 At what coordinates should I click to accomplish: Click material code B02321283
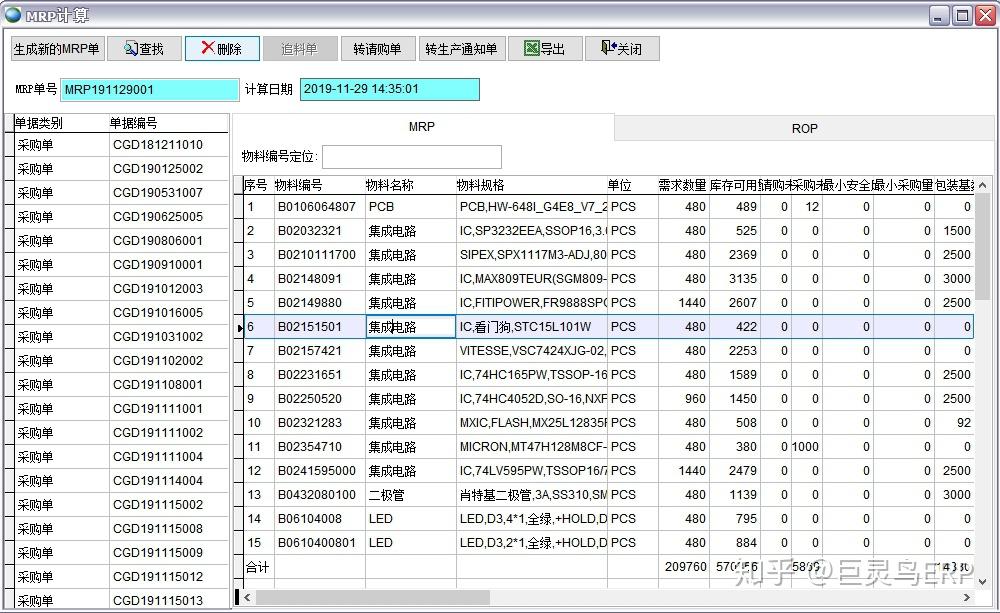tap(310, 423)
